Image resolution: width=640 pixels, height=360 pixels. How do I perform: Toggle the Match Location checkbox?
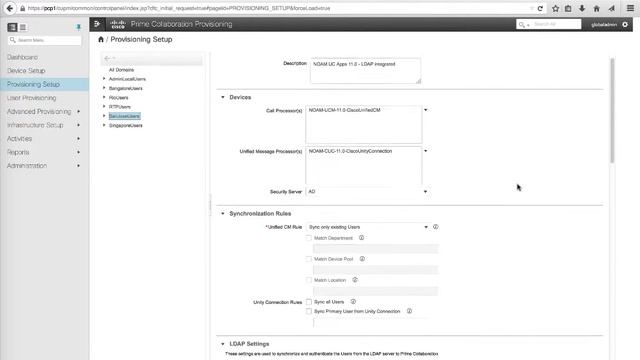(x=309, y=280)
